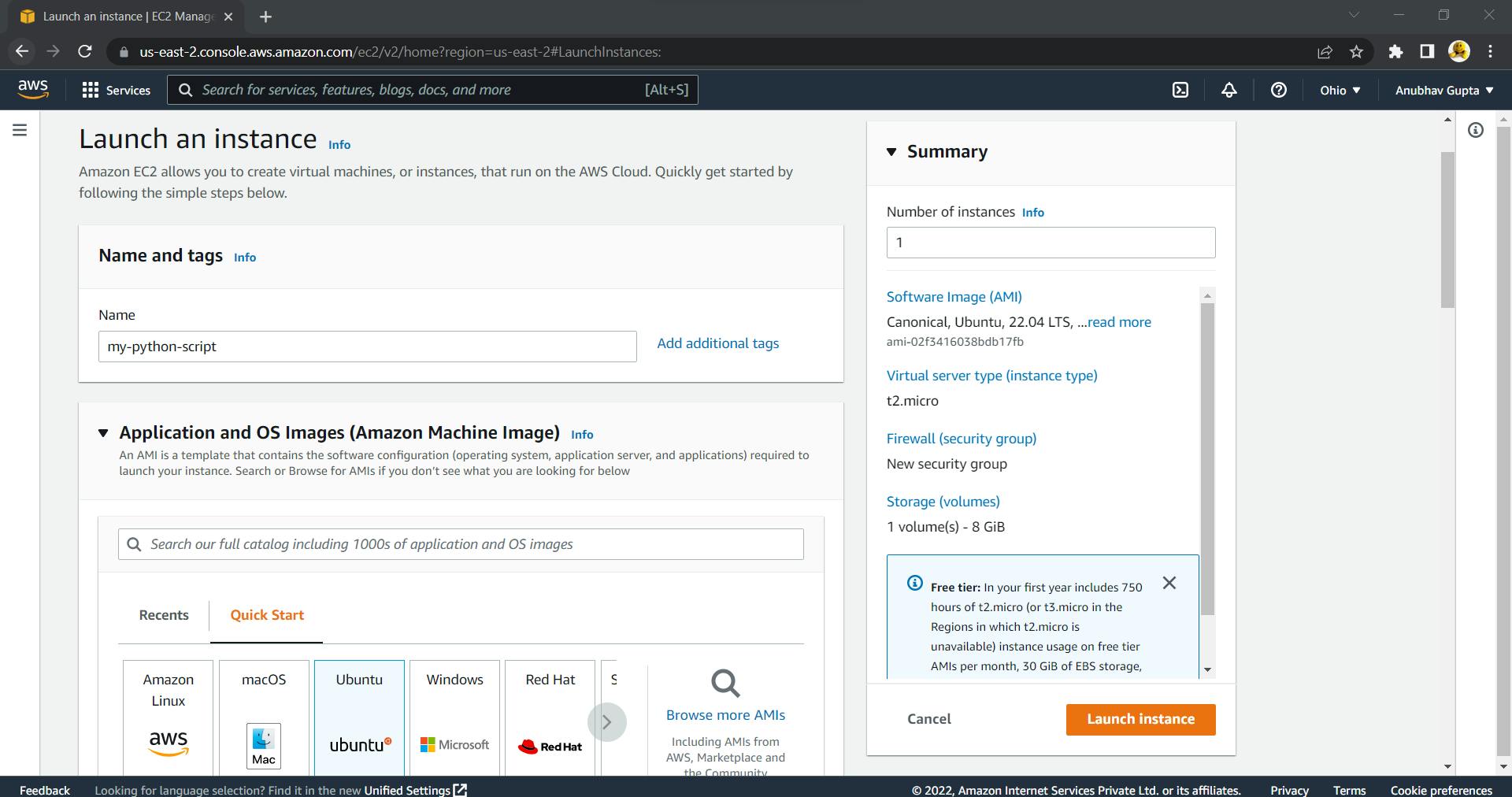The image size is (1512, 797).
Task: Click the AWS services search bar
Action: (432, 90)
